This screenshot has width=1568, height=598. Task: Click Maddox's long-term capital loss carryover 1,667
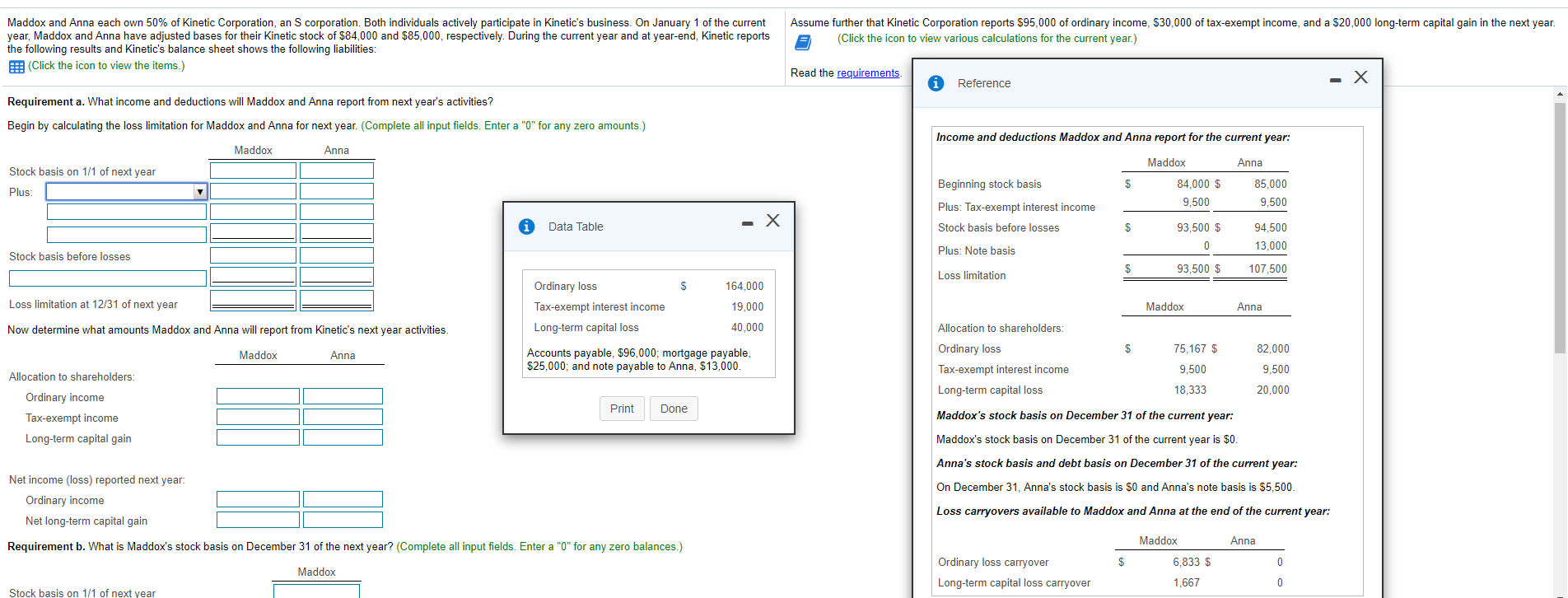[1187, 583]
